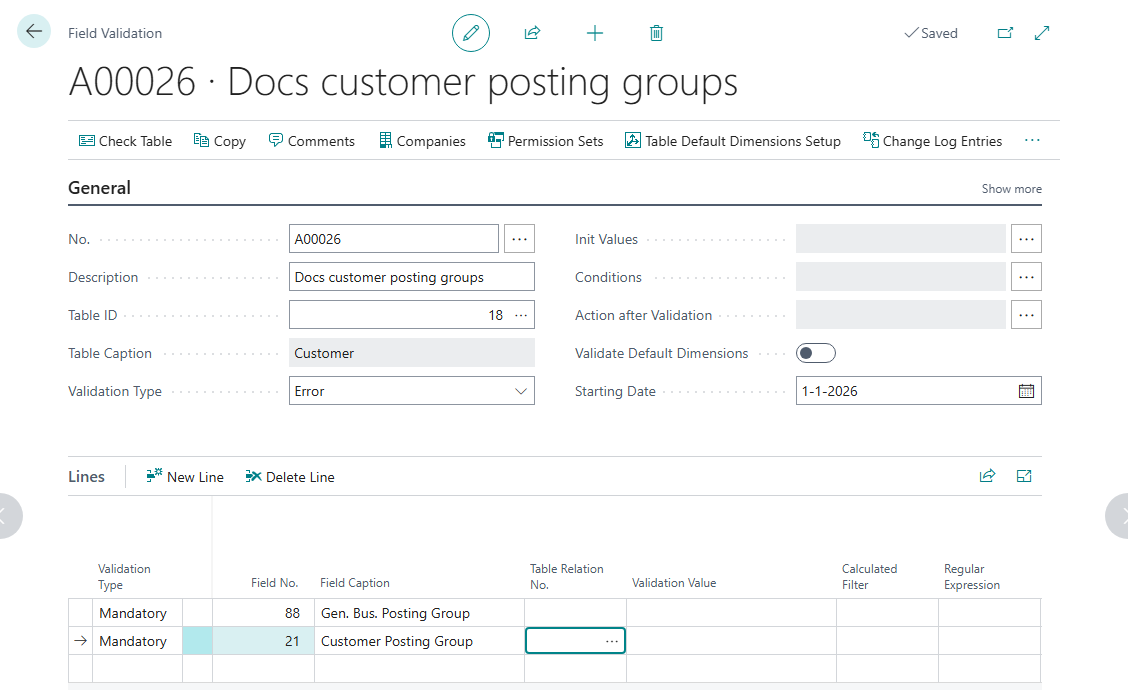Screen dimensions: 1128x690
Task: Sort by the Field No. column header
Action: pyautogui.click(x=274, y=583)
